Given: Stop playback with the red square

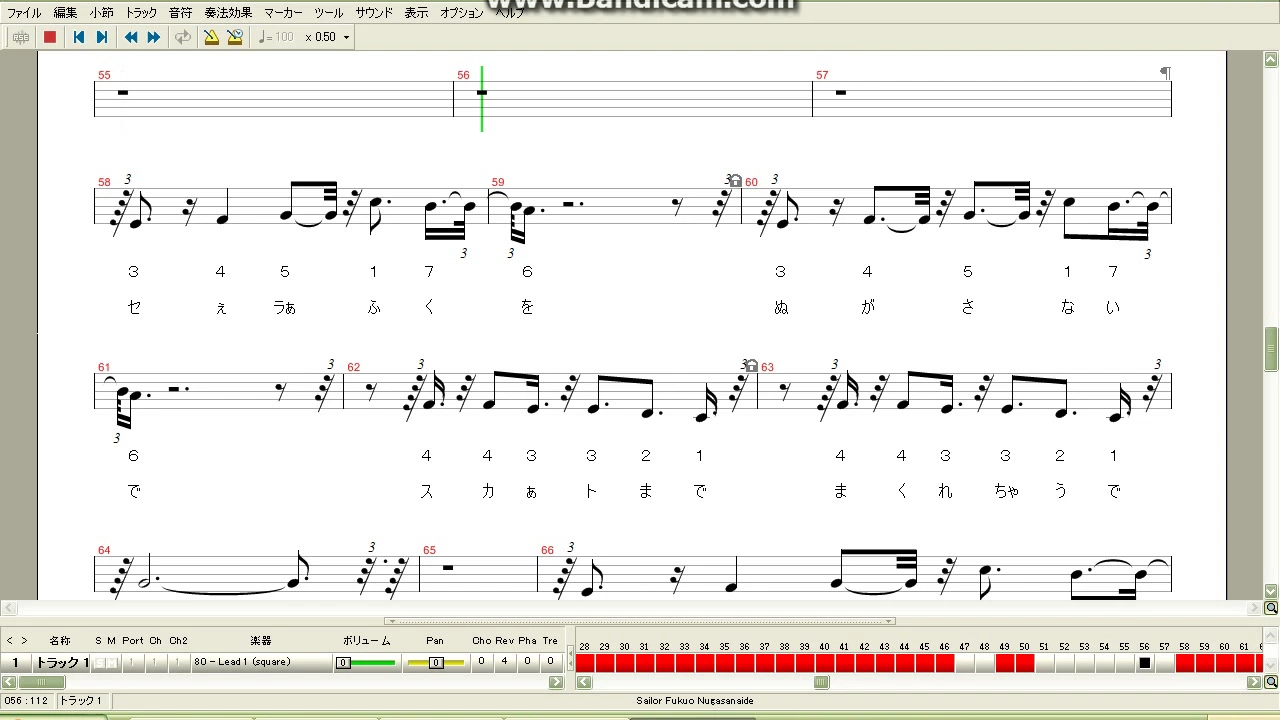Looking at the screenshot, I should click(x=50, y=37).
